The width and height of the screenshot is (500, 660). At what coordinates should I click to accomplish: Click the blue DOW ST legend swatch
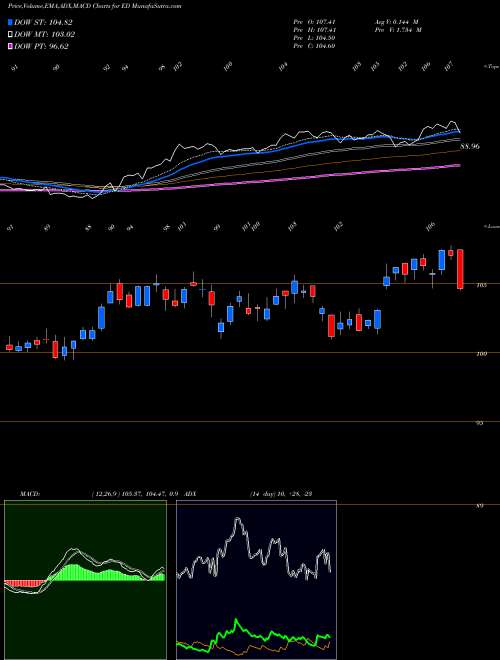(11, 22)
